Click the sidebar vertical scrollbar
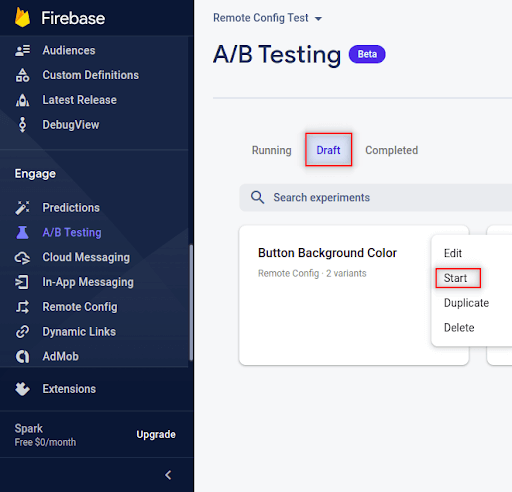The width and height of the screenshot is (512, 492). (191, 302)
